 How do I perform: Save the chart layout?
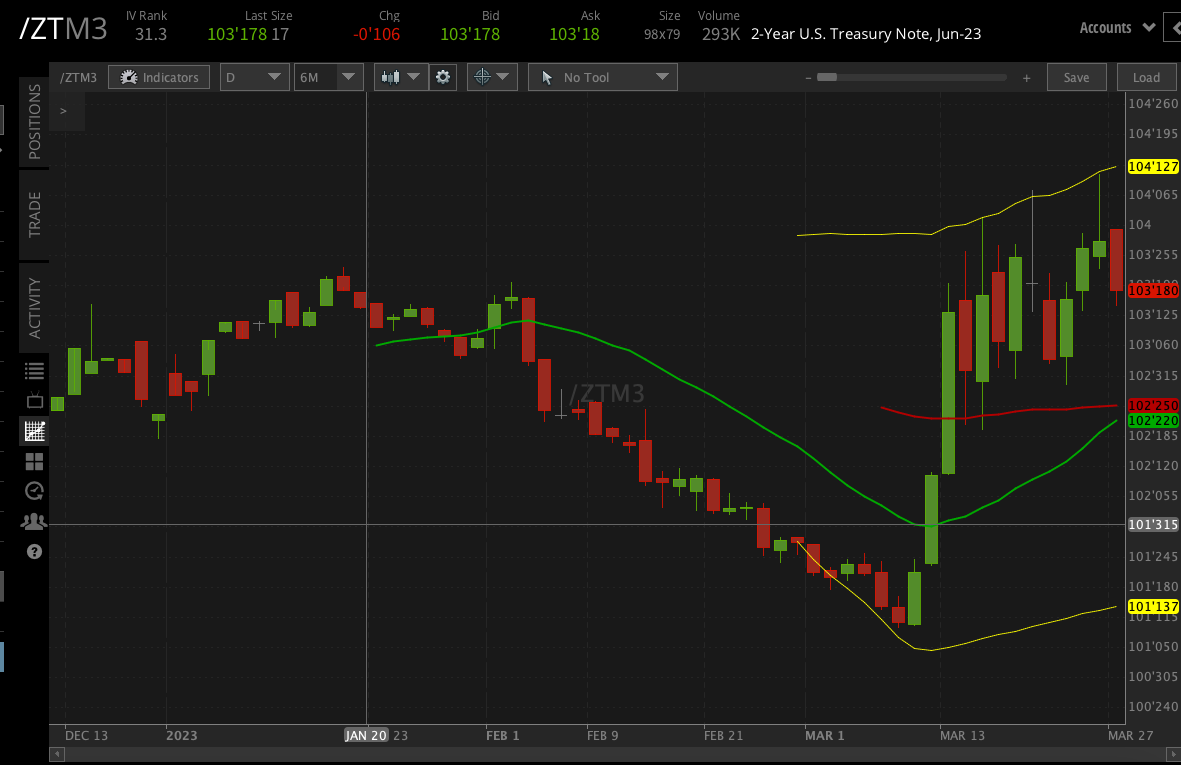click(1076, 78)
